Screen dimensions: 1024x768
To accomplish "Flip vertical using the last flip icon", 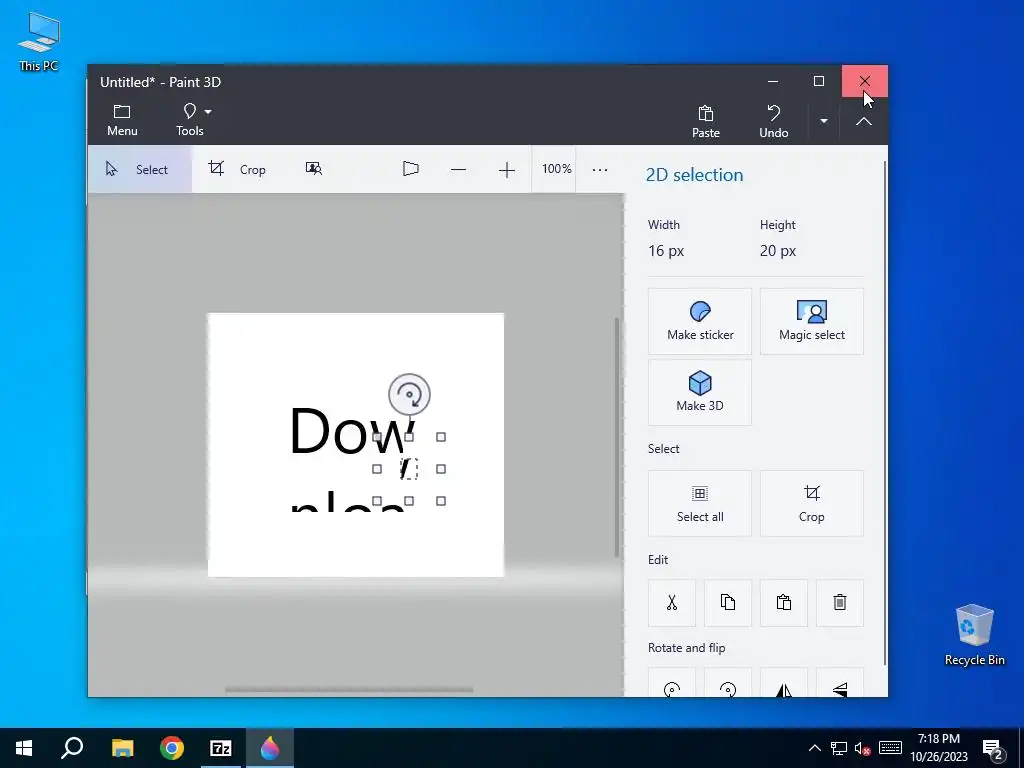I will (x=840, y=683).
